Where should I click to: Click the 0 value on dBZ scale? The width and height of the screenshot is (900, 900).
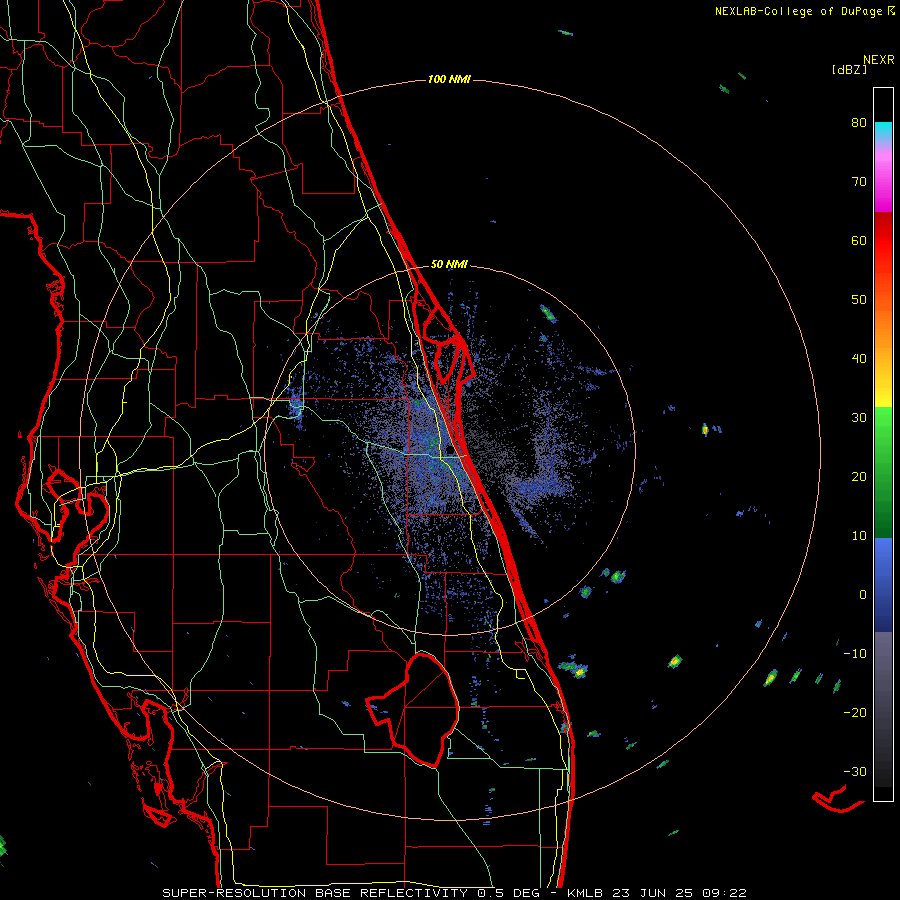pyautogui.click(x=863, y=595)
